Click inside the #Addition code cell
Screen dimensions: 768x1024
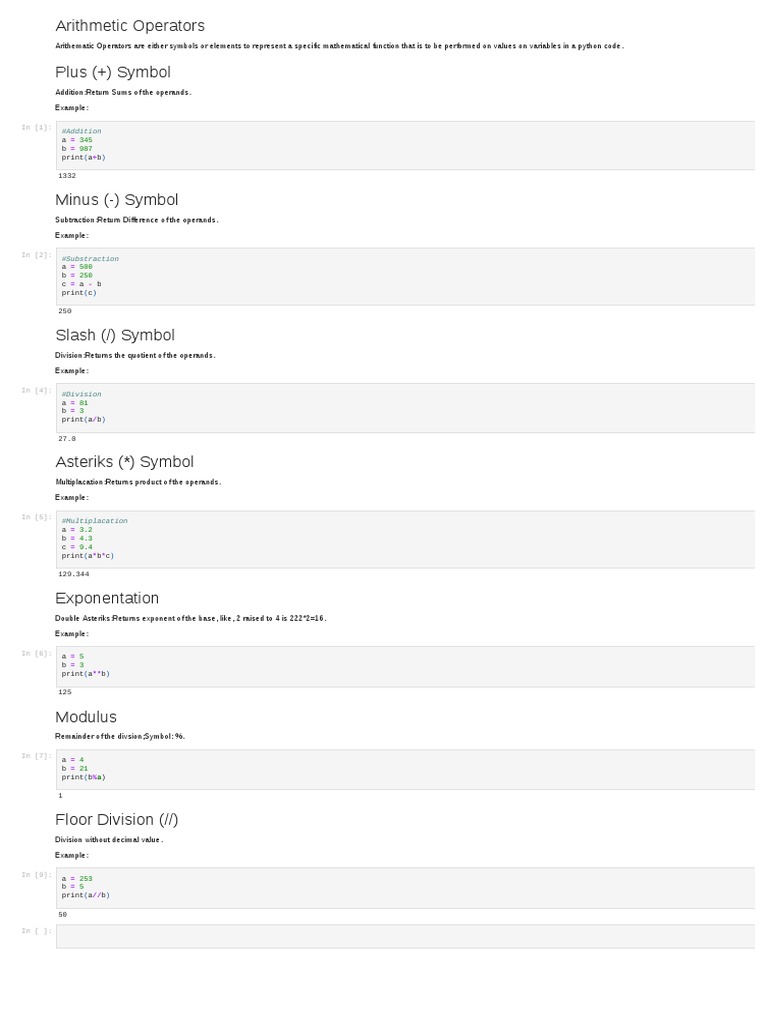click(405, 145)
